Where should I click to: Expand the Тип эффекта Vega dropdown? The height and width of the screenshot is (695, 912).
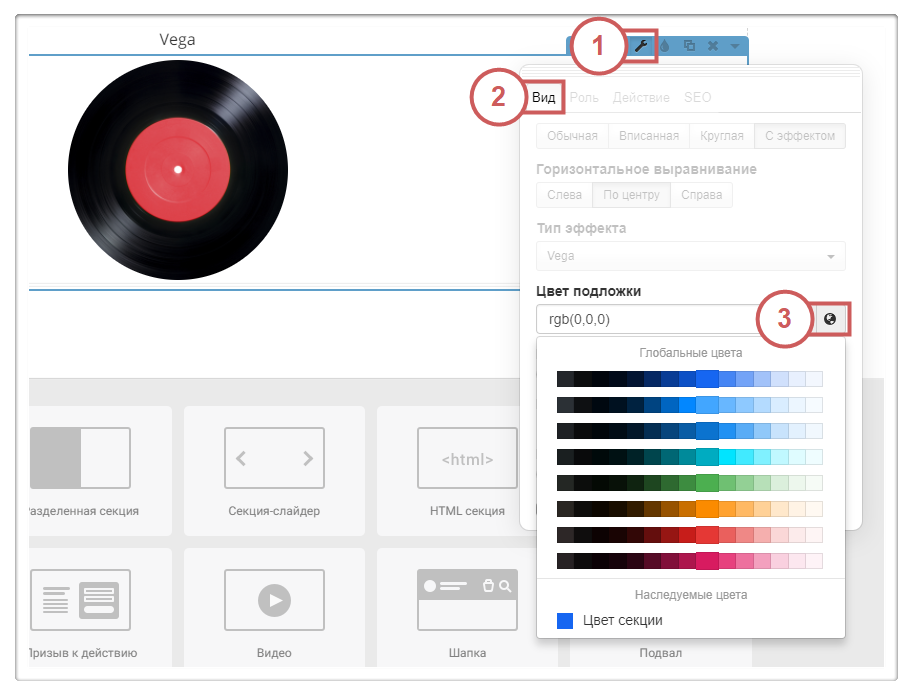(690, 256)
